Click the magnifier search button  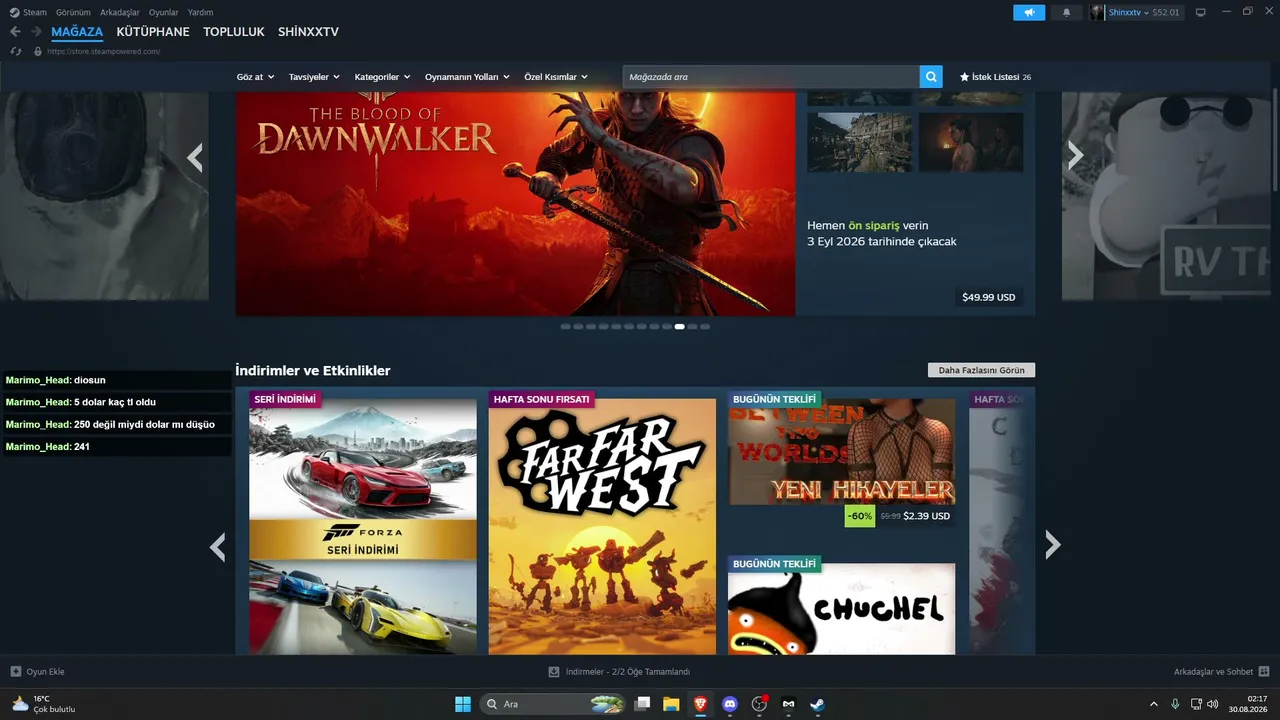931,77
